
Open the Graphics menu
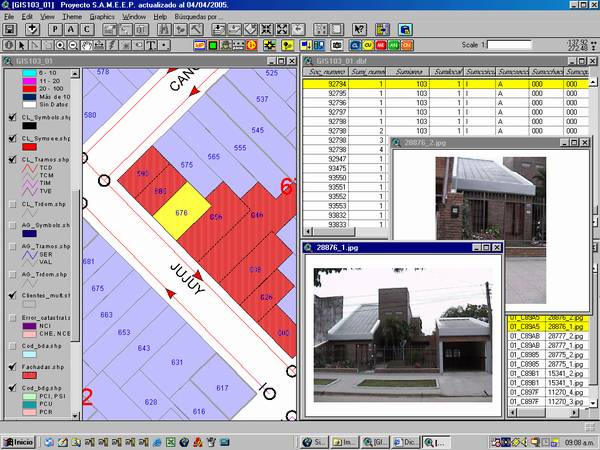(101, 18)
